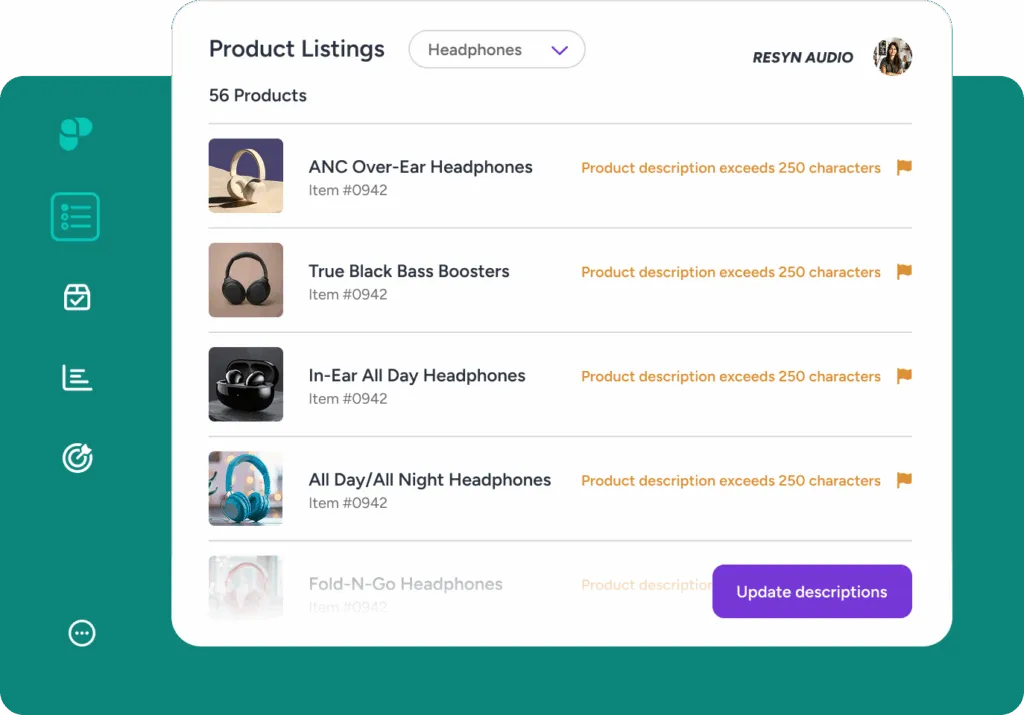Click the RESYN AUDIO account name

pos(802,58)
